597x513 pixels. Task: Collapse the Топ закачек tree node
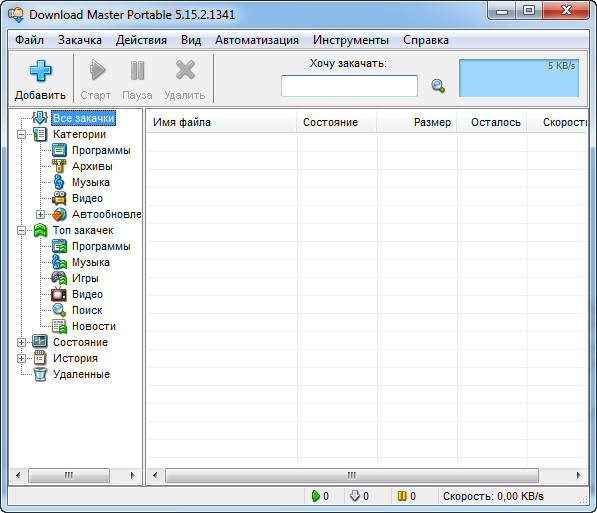click(x=21, y=230)
